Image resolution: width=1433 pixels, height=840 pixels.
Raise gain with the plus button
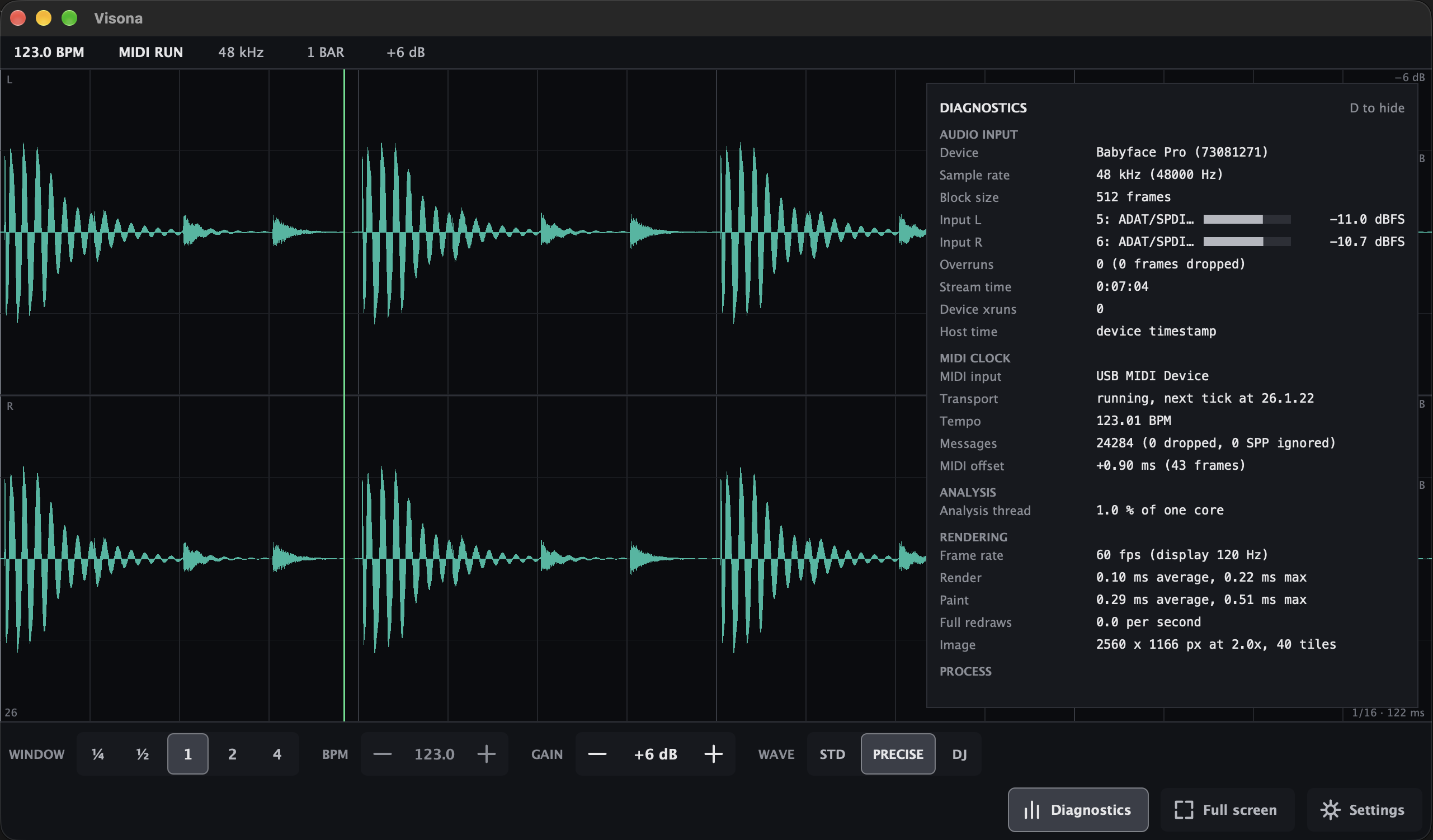[713, 754]
